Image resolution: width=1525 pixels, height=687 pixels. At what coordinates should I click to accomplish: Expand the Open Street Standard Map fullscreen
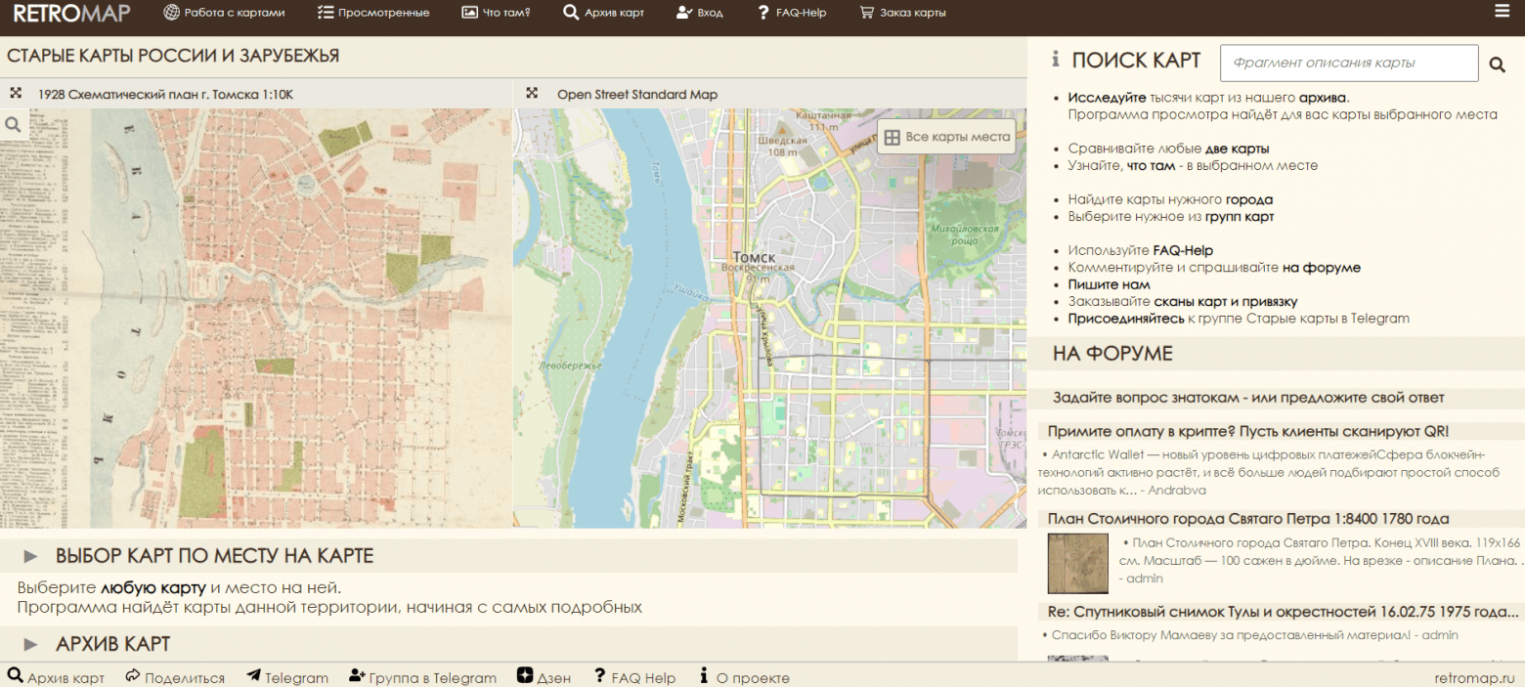[532, 93]
